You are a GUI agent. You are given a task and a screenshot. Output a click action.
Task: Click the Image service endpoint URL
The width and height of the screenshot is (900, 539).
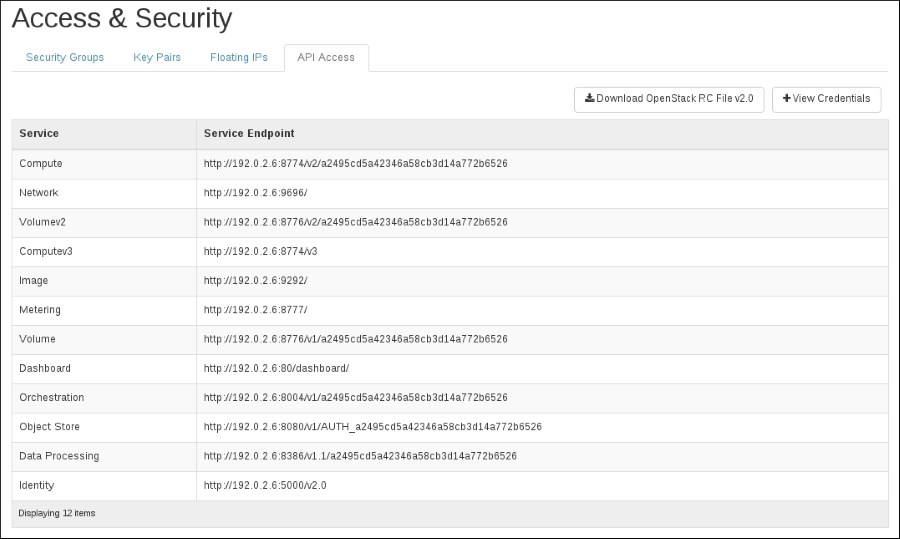point(256,281)
